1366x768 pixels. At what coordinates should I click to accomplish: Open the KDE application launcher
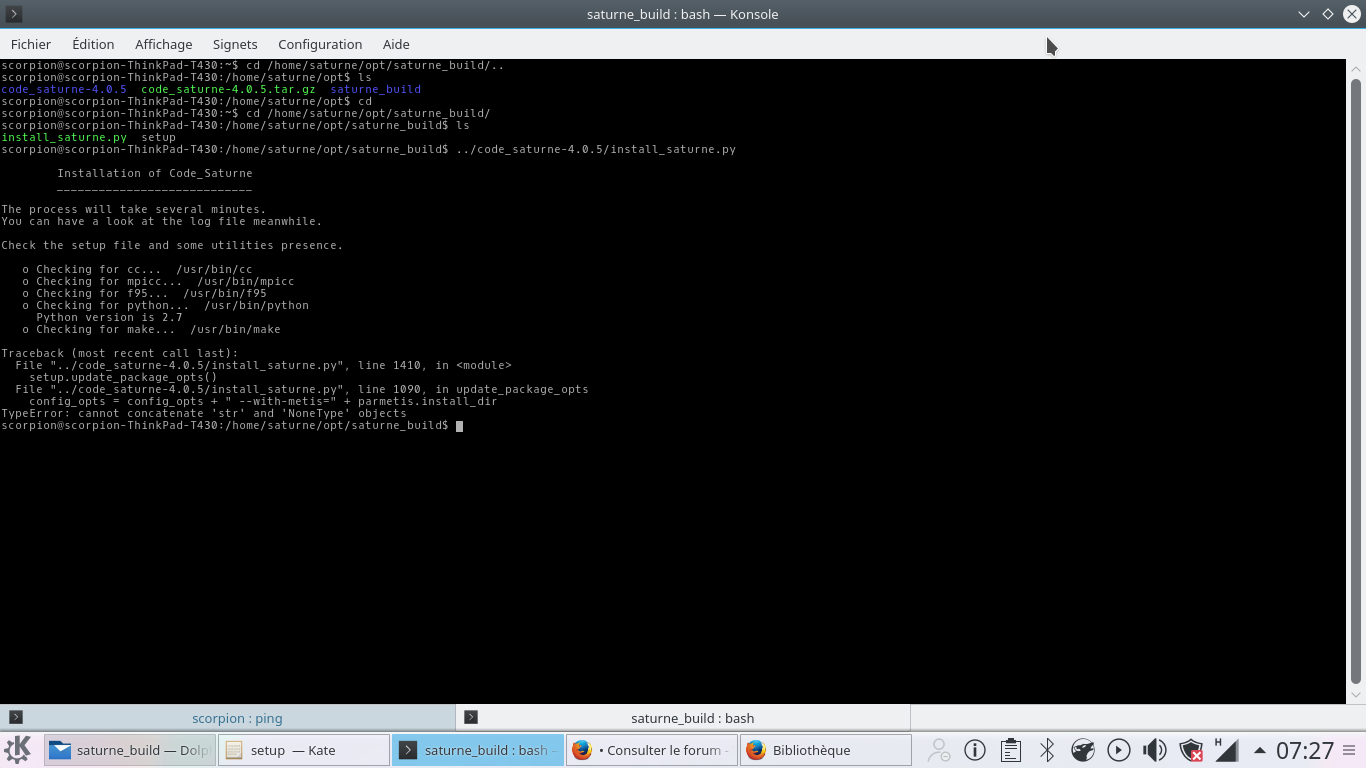coord(18,750)
